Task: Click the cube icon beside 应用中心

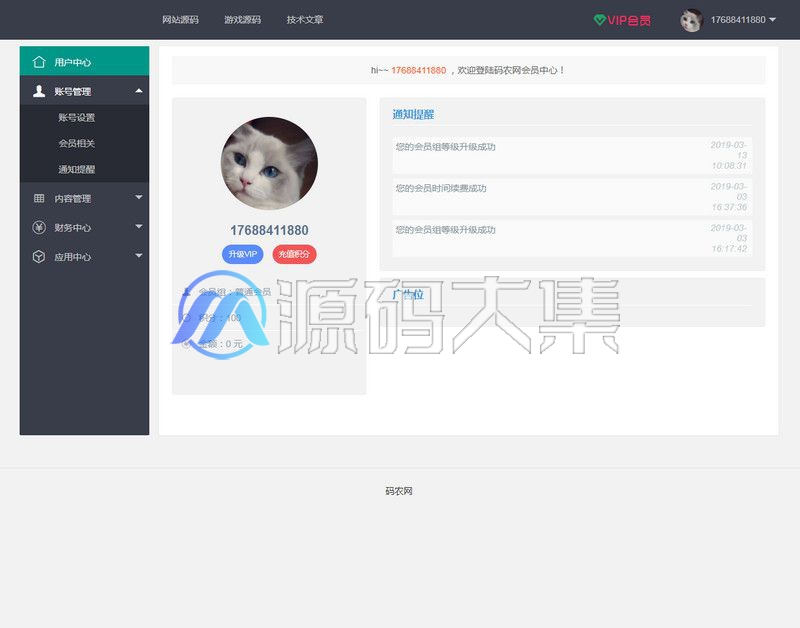Action: [x=39, y=257]
